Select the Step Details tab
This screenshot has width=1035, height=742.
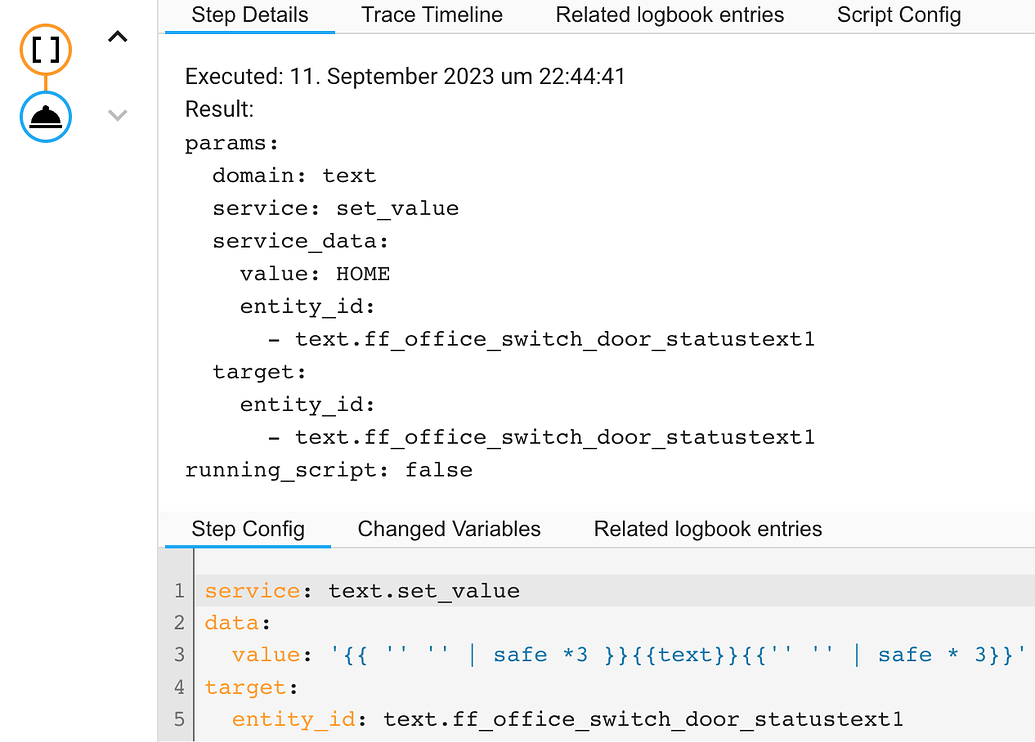tap(249, 15)
